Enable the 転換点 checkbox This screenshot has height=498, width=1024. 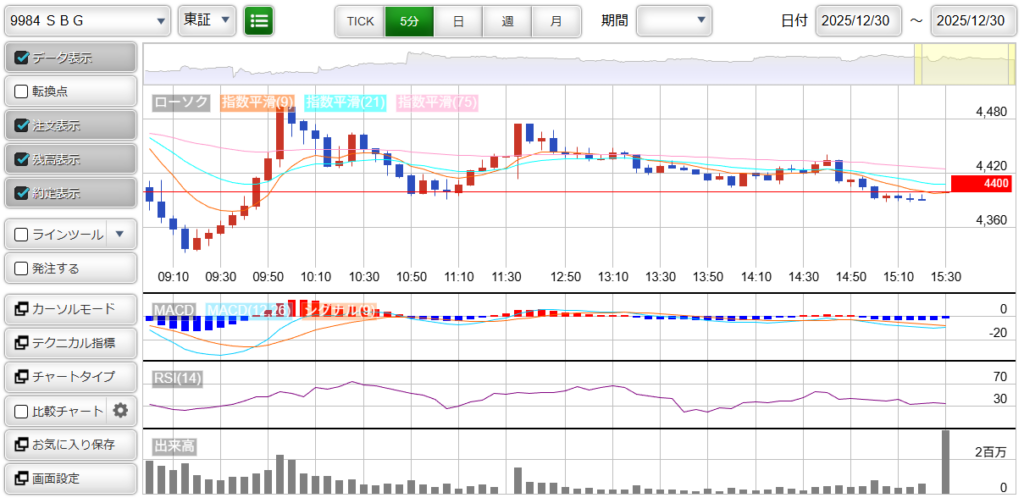tap(22, 91)
